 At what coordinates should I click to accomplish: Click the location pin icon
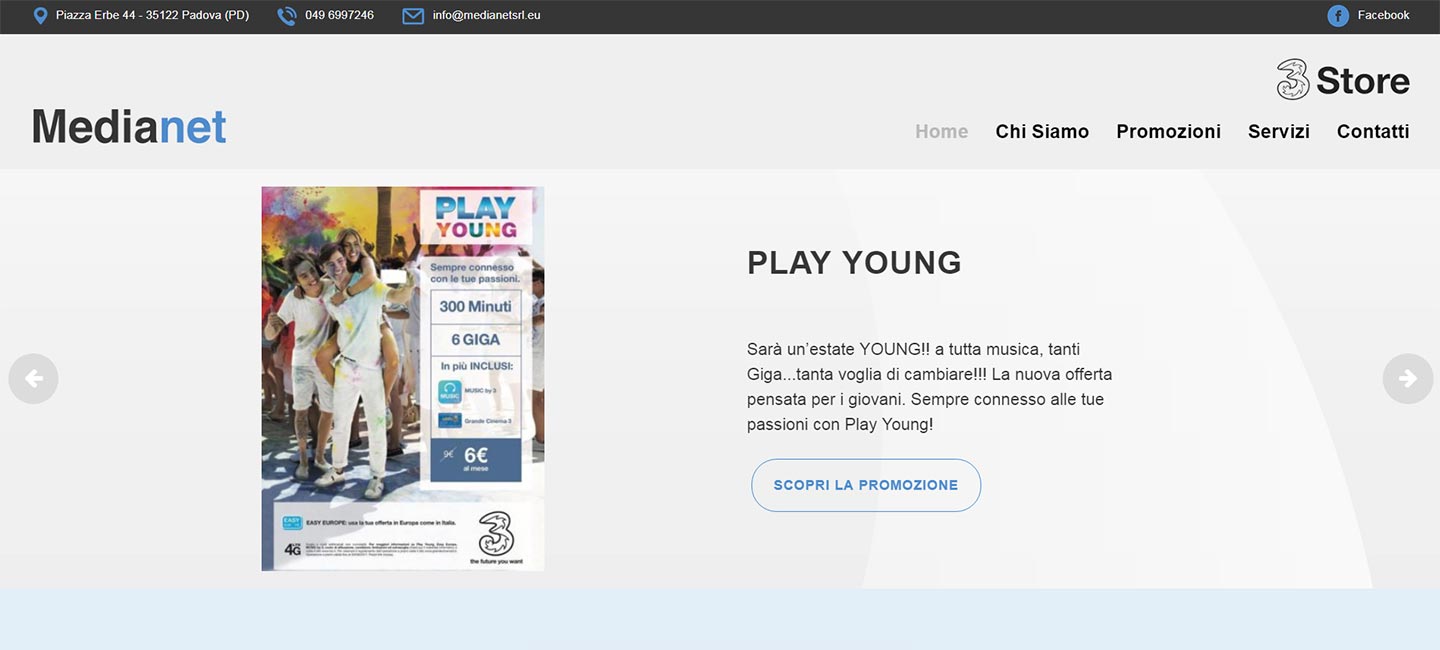coord(40,16)
